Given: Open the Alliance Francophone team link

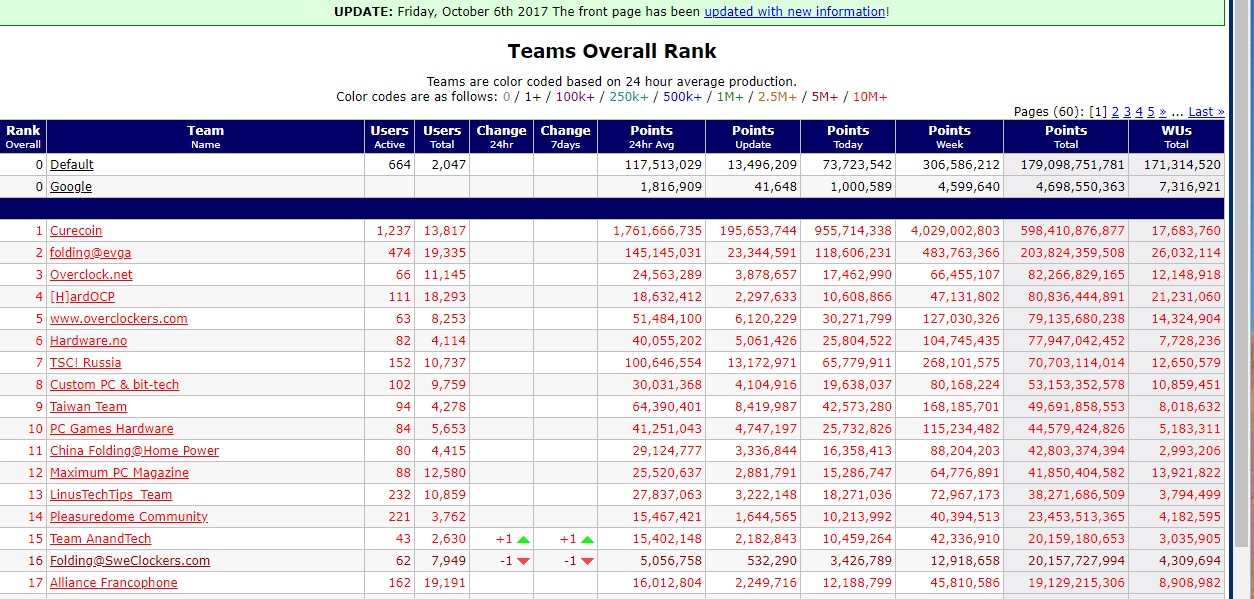Looking at the screenshot, I should 114,583.
